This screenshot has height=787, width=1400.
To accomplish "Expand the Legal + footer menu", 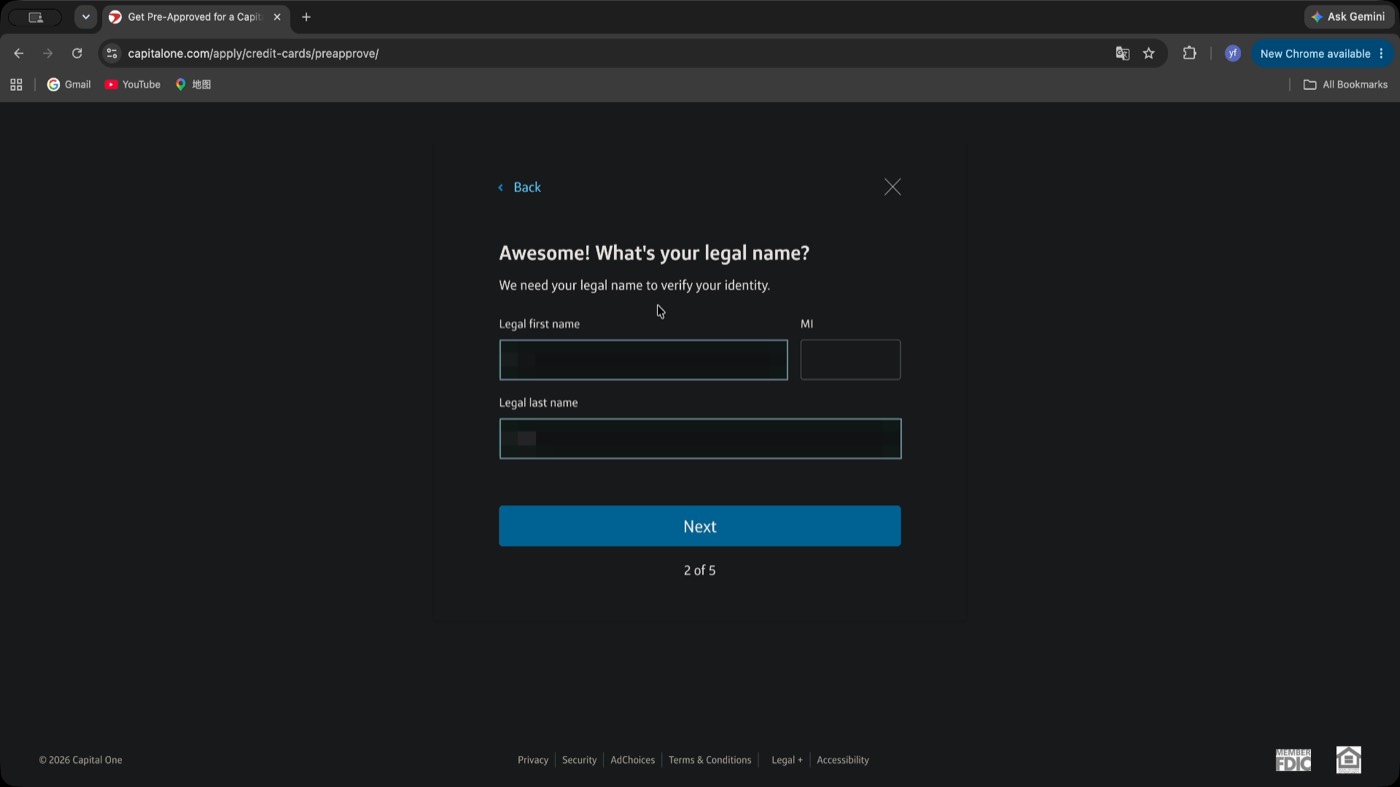I will point(787,760).
